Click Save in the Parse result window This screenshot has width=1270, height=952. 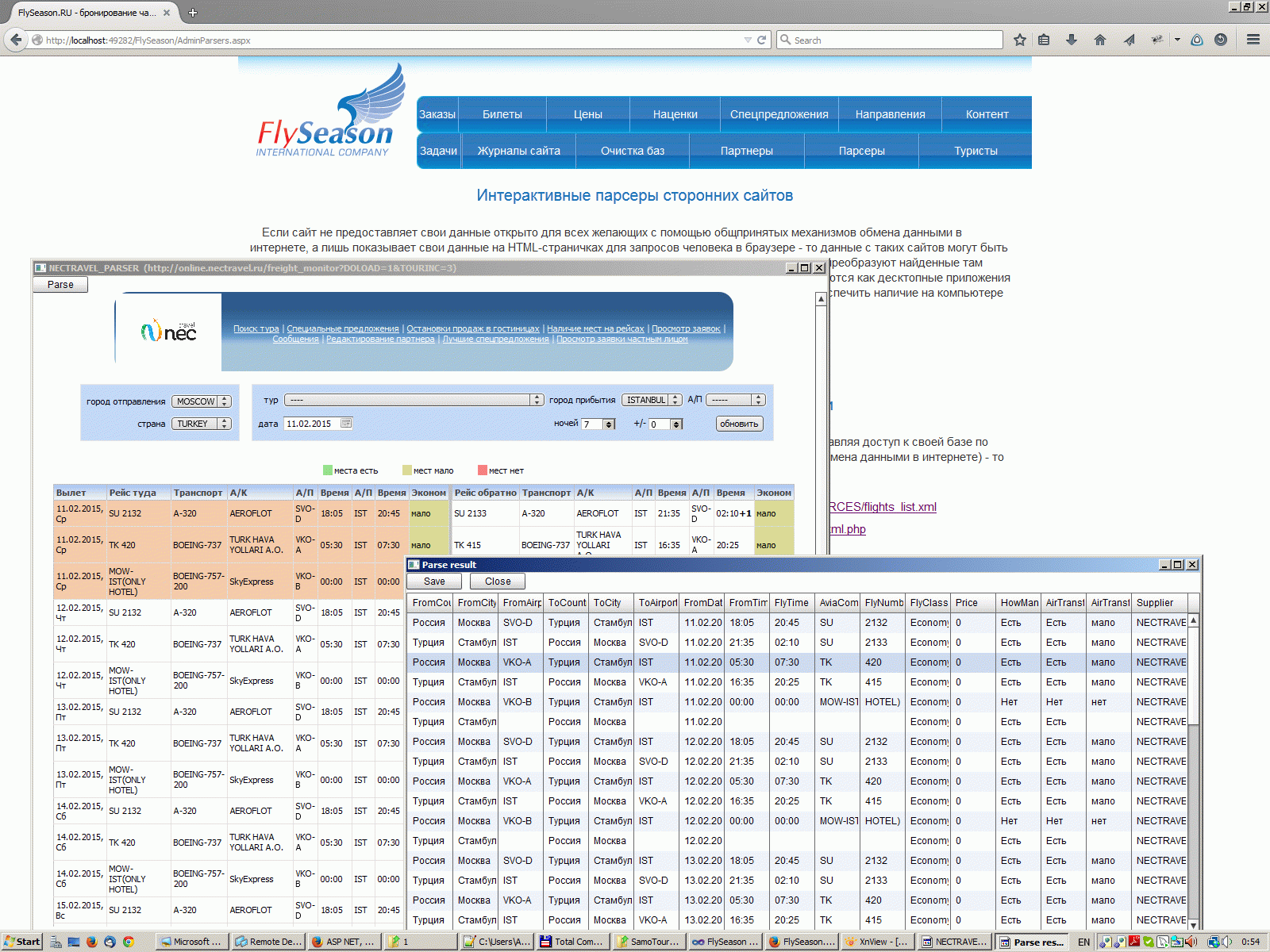[434, 582]
